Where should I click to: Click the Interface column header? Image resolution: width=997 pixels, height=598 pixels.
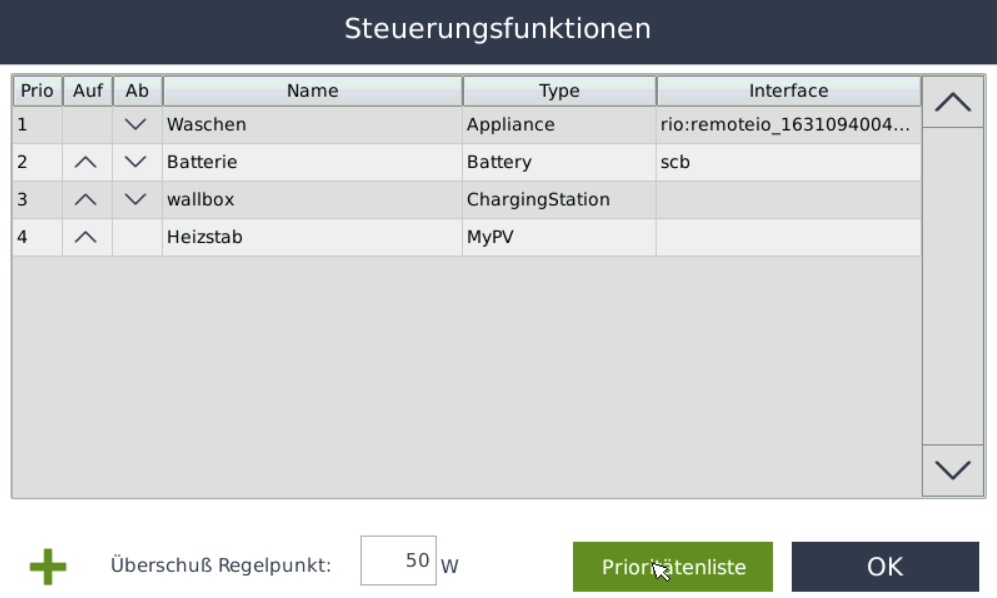coord(788,91)
